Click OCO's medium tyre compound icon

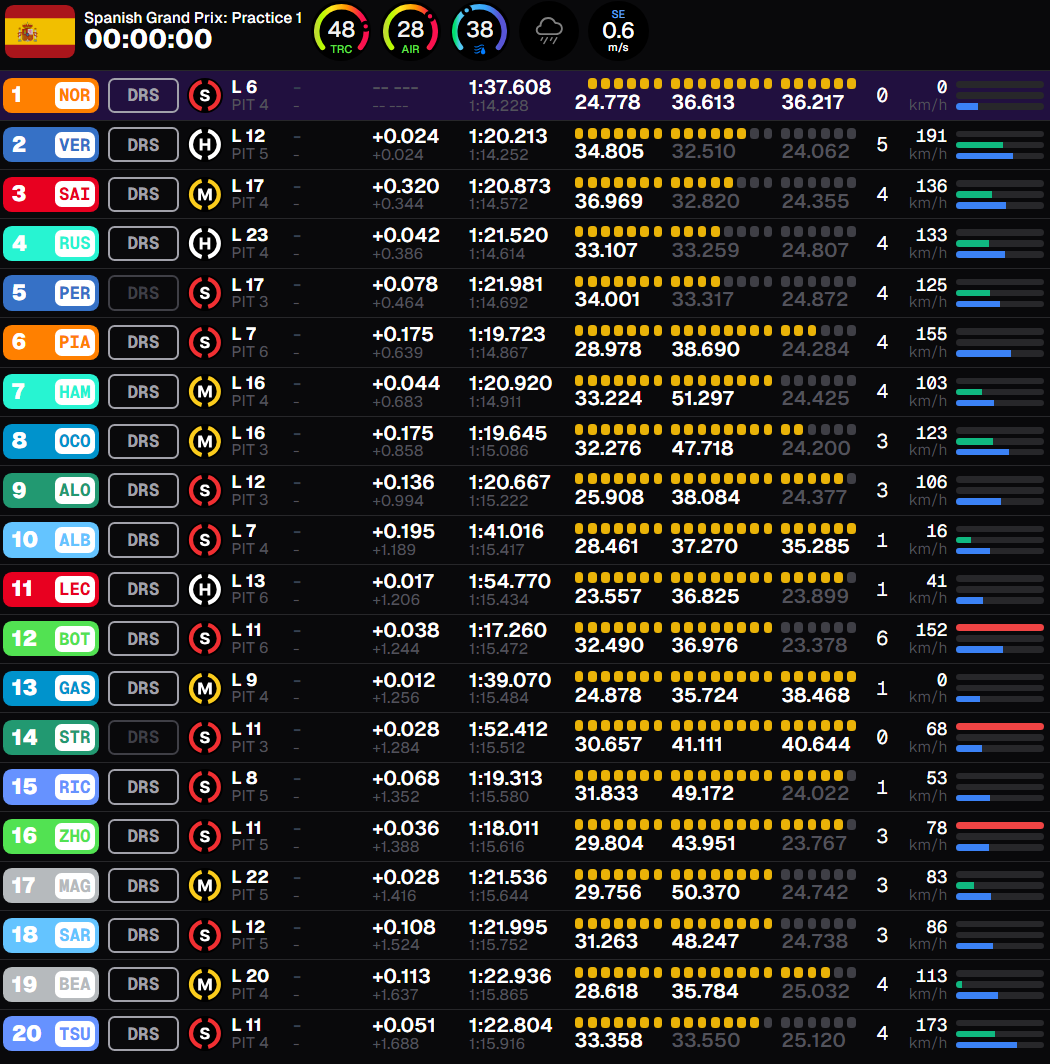point(204,442)
